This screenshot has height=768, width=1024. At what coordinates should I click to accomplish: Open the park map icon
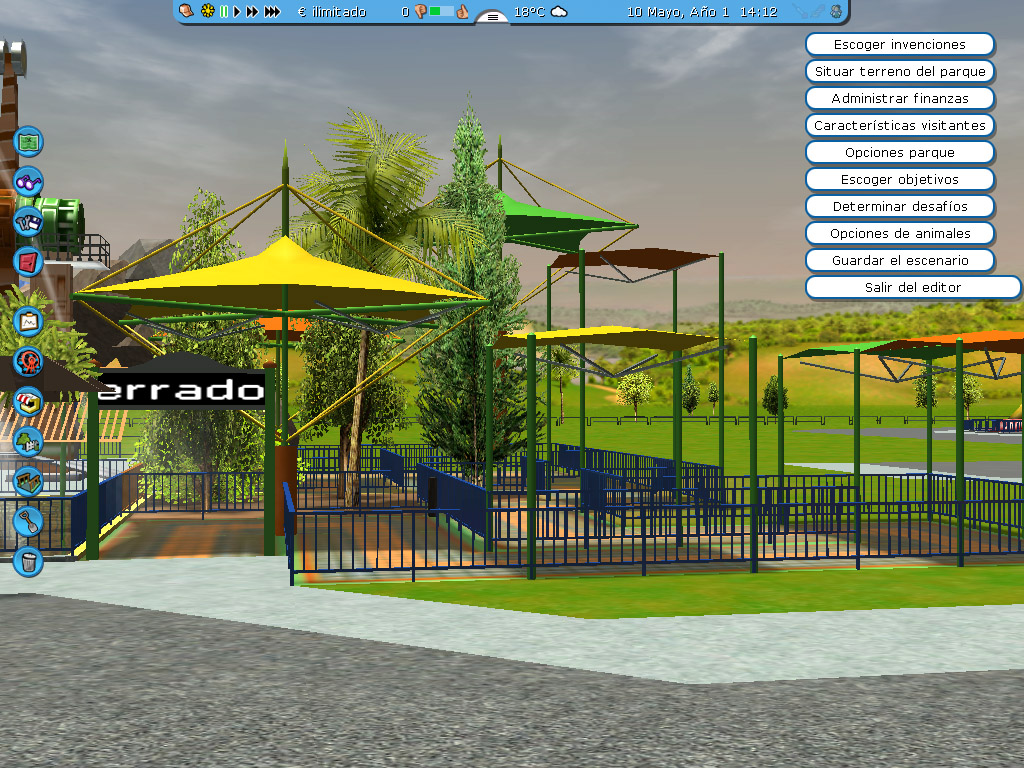[29, 142]
